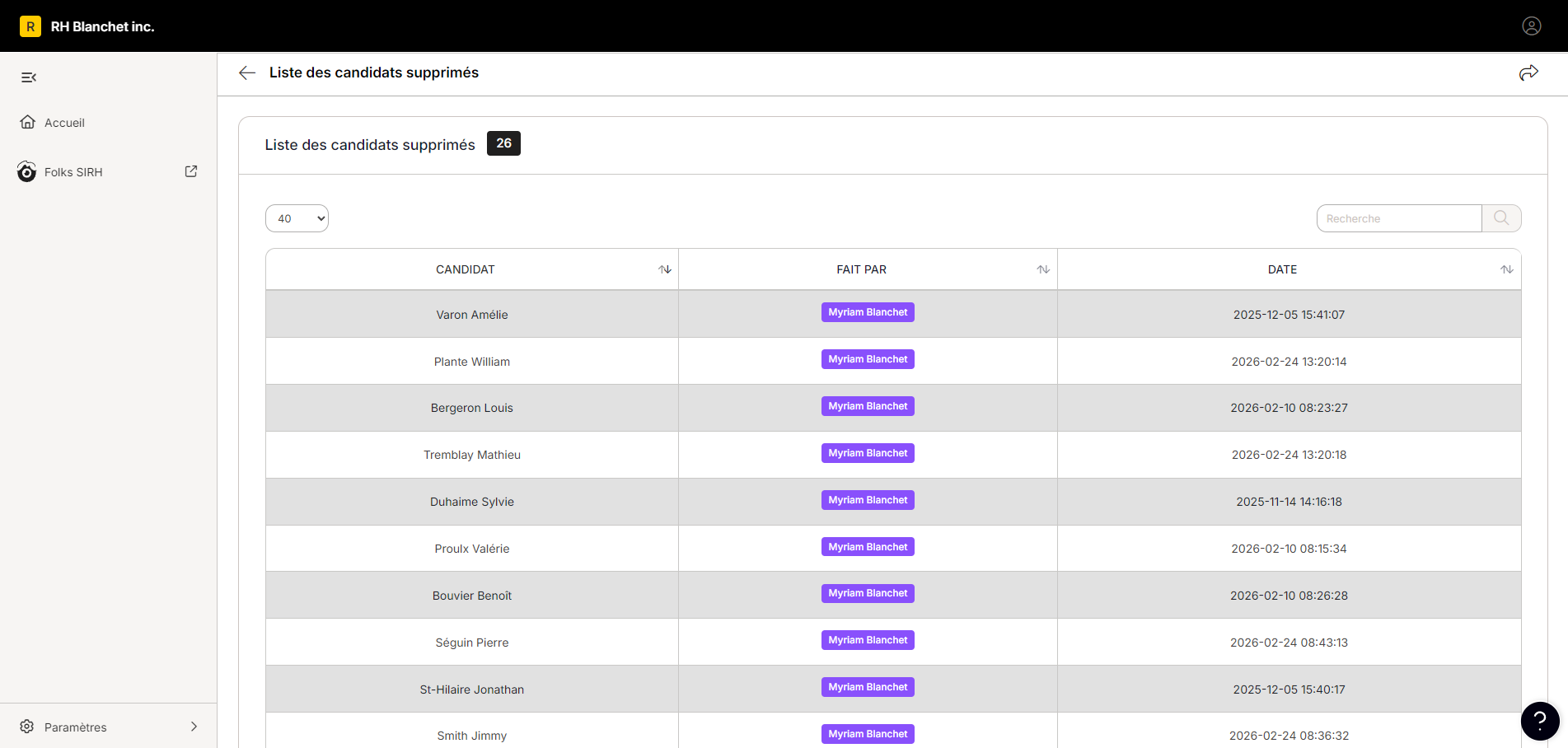Click the date 2025-12-05 15:41:07
This screenshot has width=1568, height=748.
(x=1289, y=315)
